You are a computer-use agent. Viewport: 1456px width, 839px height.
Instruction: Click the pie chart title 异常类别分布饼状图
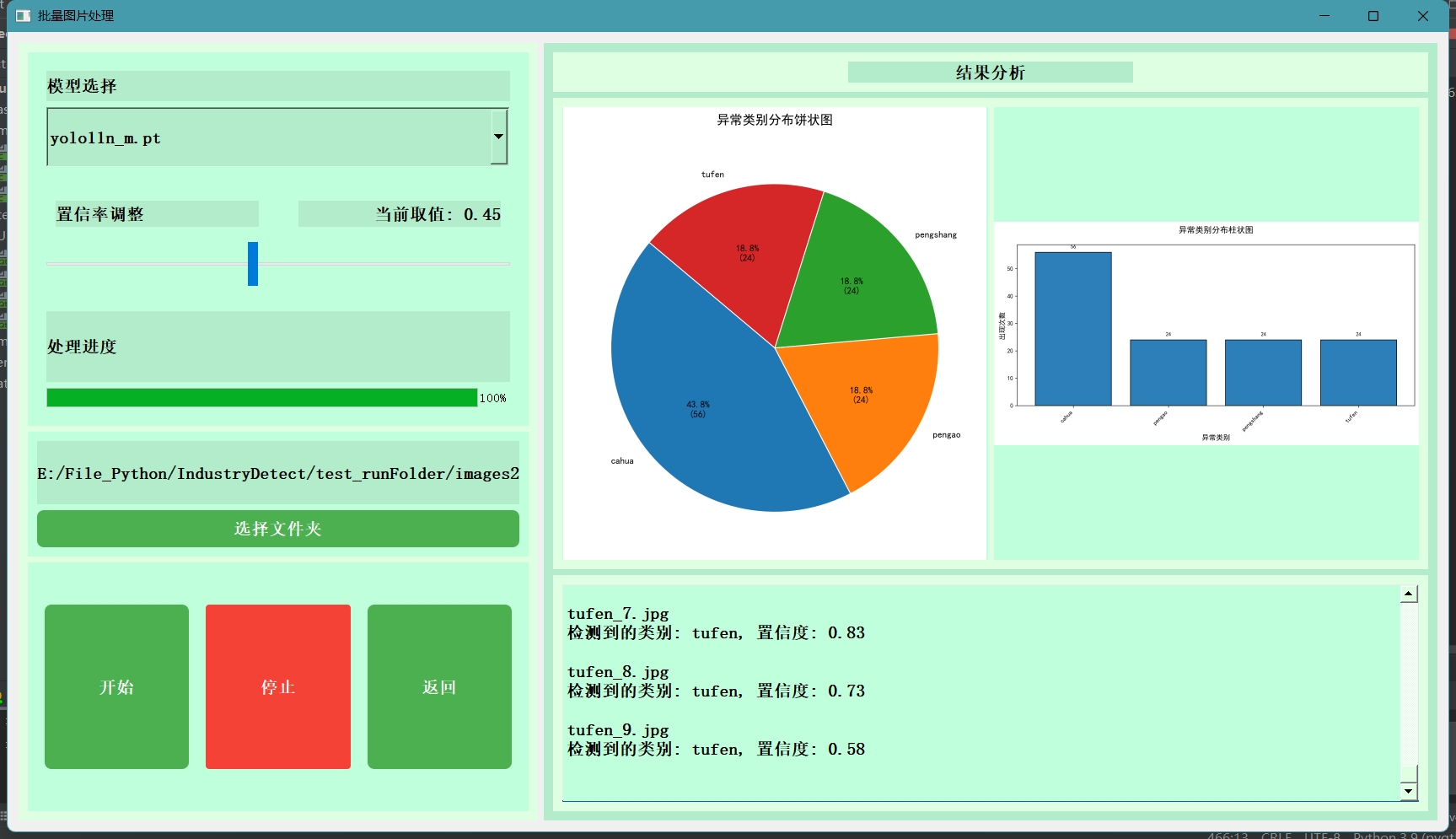tap(775, 120)
